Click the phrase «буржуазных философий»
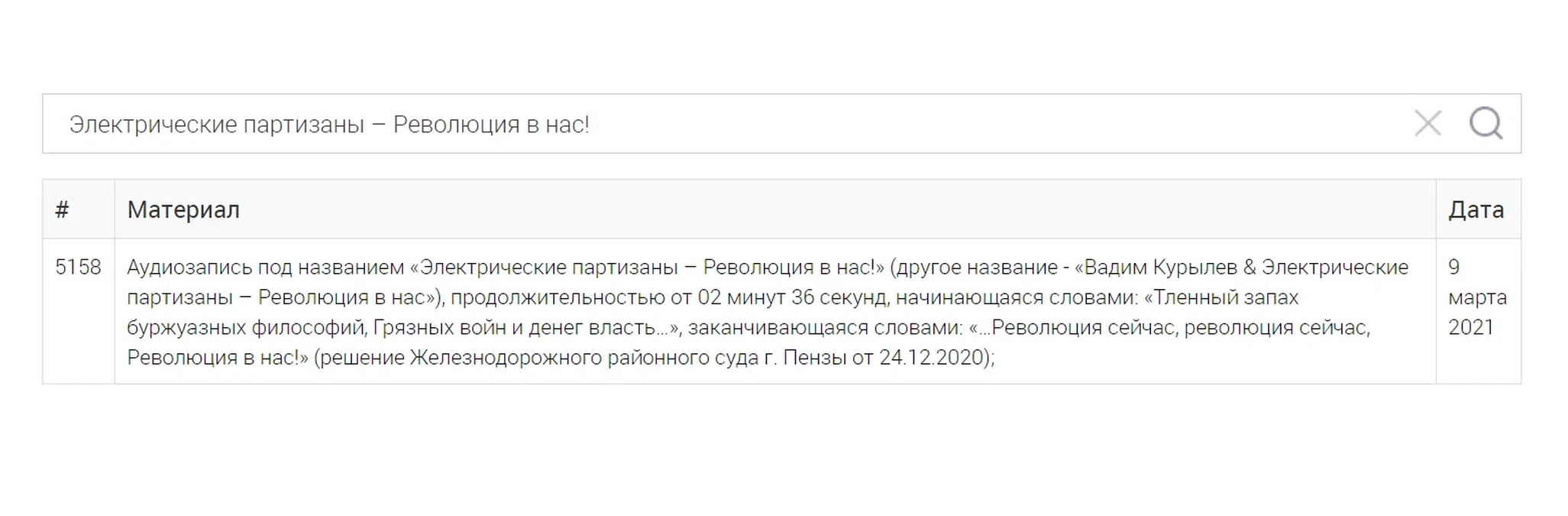 (247, 328)
